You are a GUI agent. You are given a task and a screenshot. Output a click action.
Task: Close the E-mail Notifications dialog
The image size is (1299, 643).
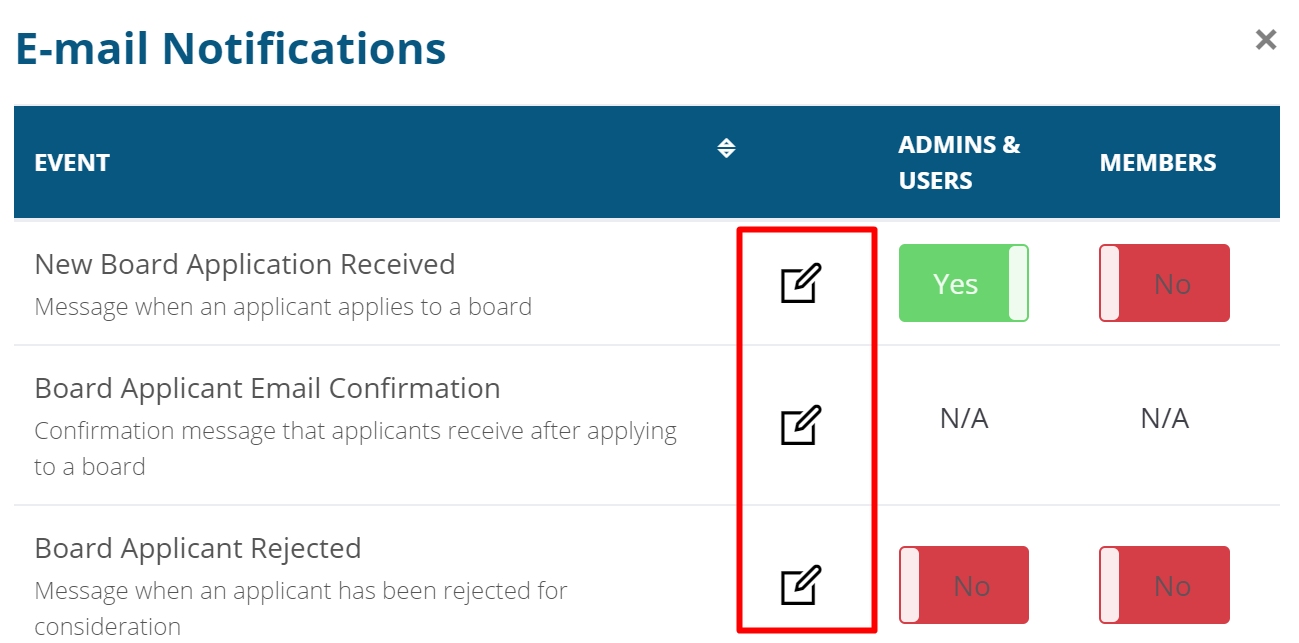coord(1265,40)
